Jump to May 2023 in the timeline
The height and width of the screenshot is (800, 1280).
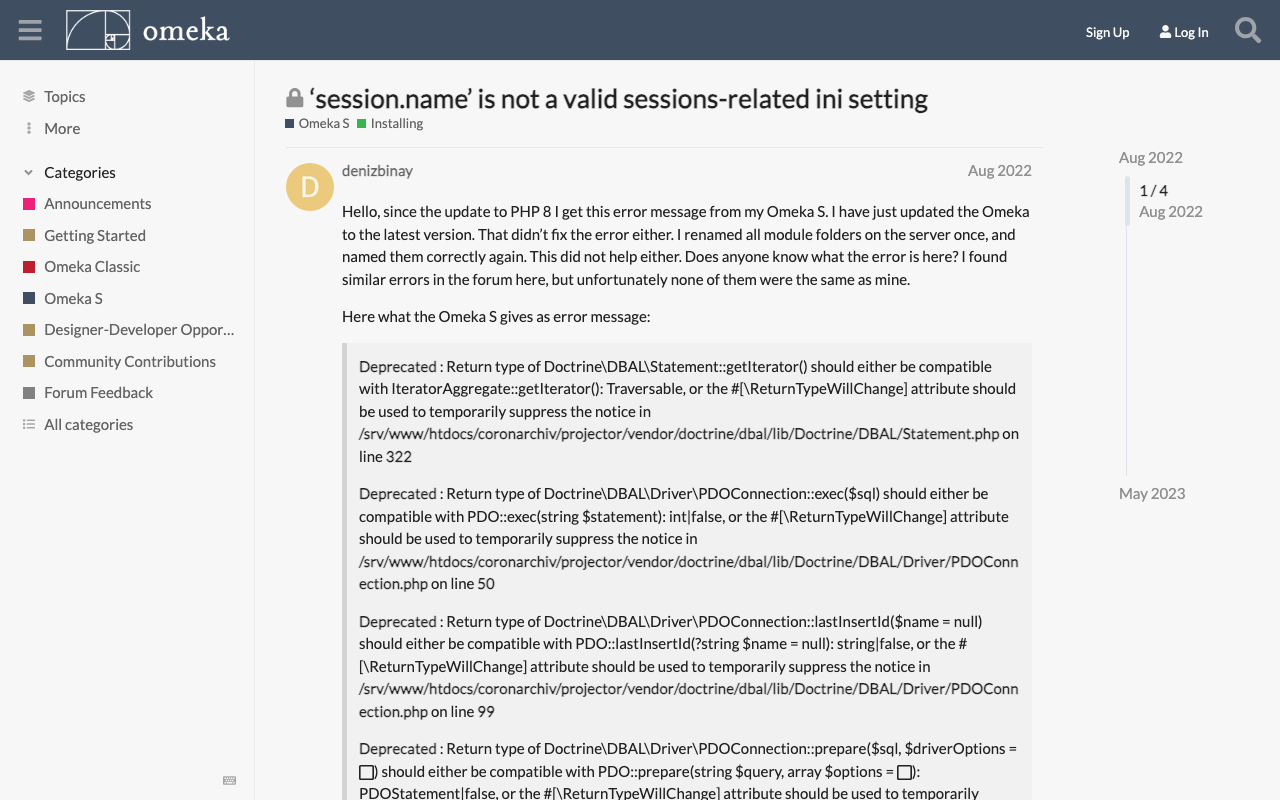pyautogui.click(x=1151, y=493)
